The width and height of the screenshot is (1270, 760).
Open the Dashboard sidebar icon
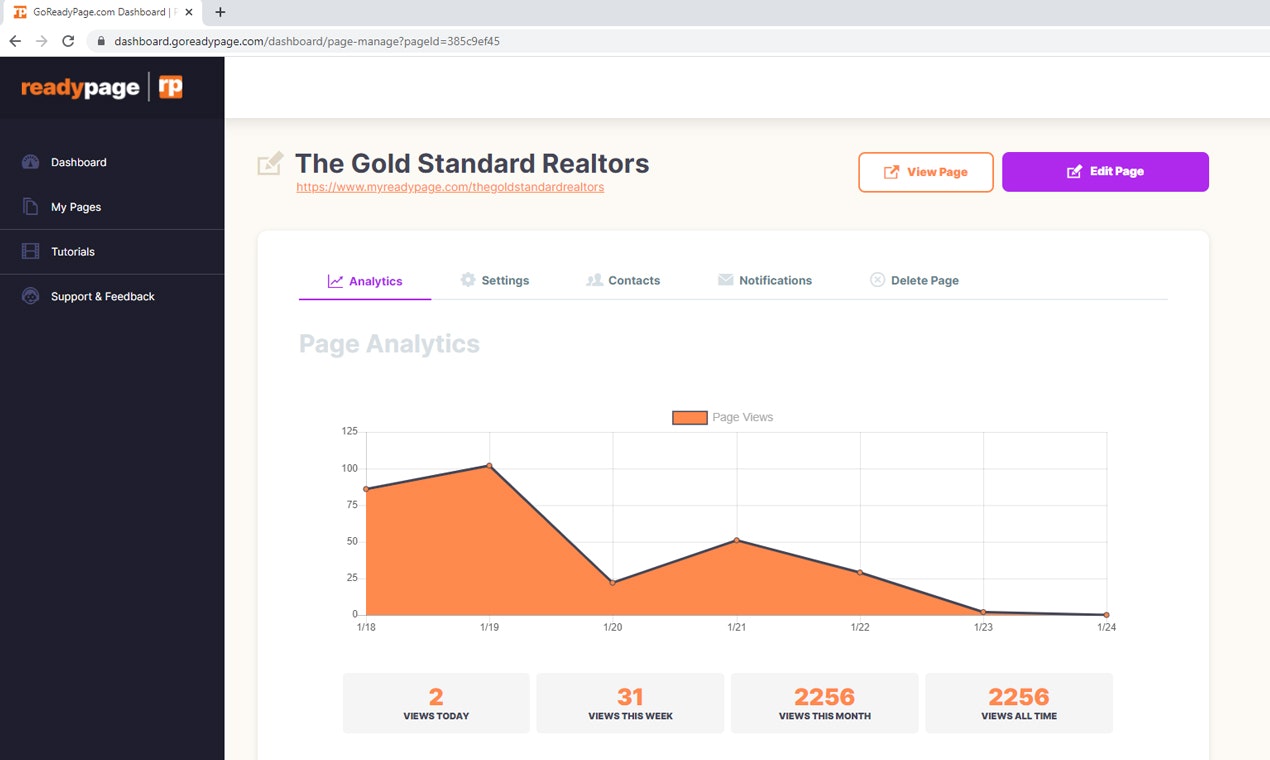(30, 162)
